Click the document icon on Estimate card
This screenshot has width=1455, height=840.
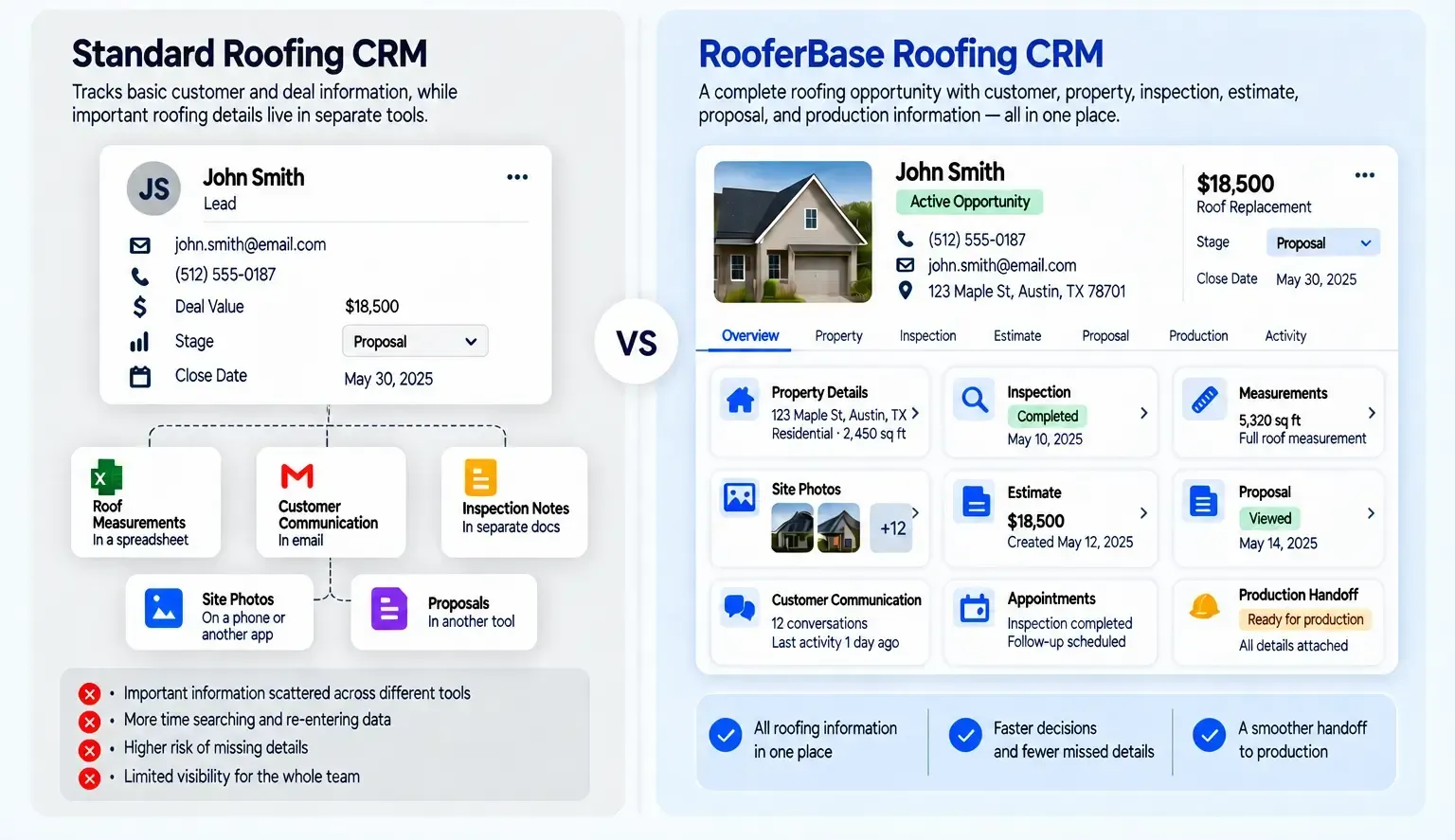coord(975,501)
